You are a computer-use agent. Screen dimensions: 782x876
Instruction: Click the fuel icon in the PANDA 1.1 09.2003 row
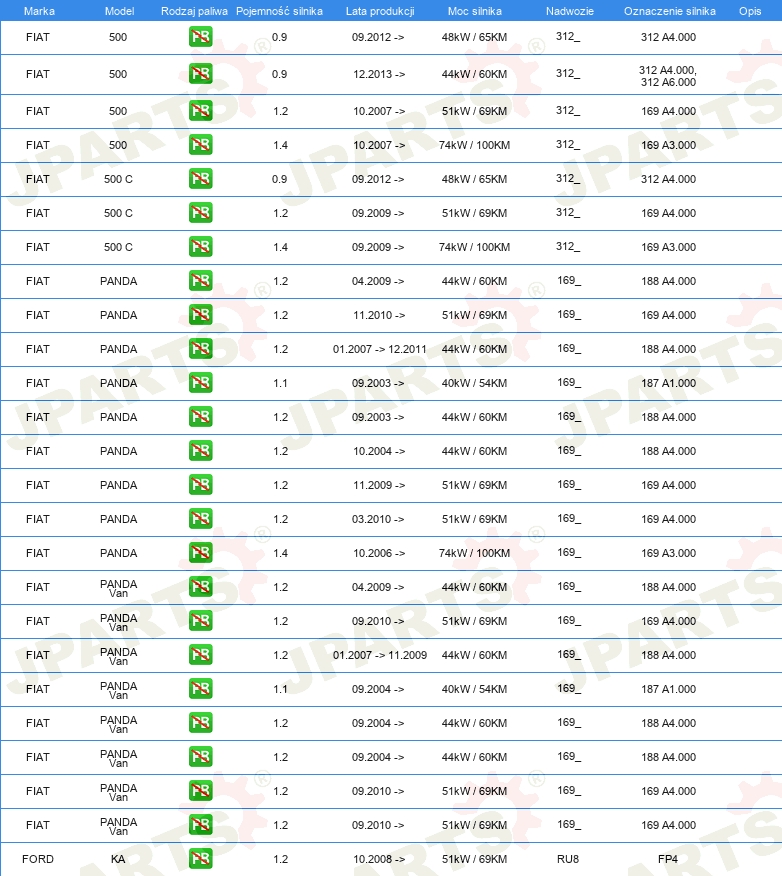click(201, 383)
